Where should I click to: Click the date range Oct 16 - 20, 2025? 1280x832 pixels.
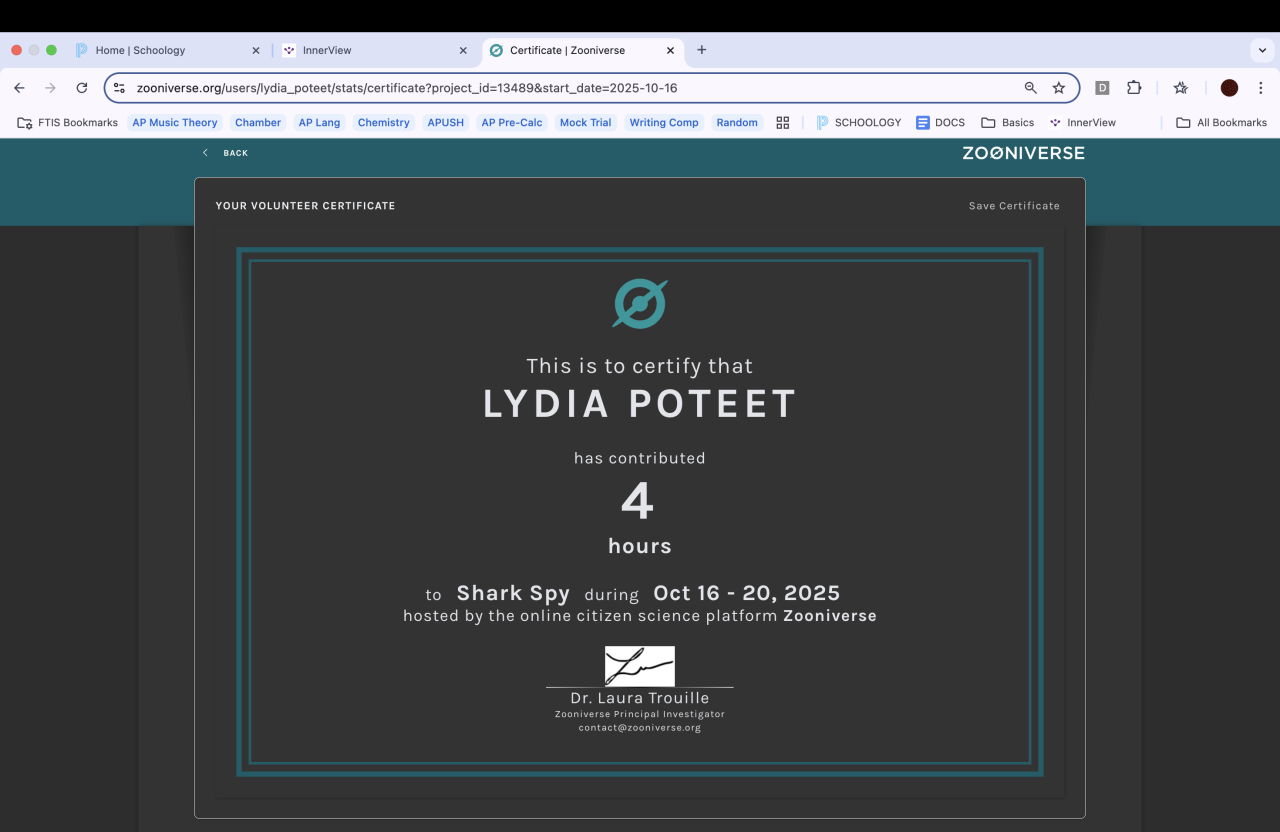747,593
